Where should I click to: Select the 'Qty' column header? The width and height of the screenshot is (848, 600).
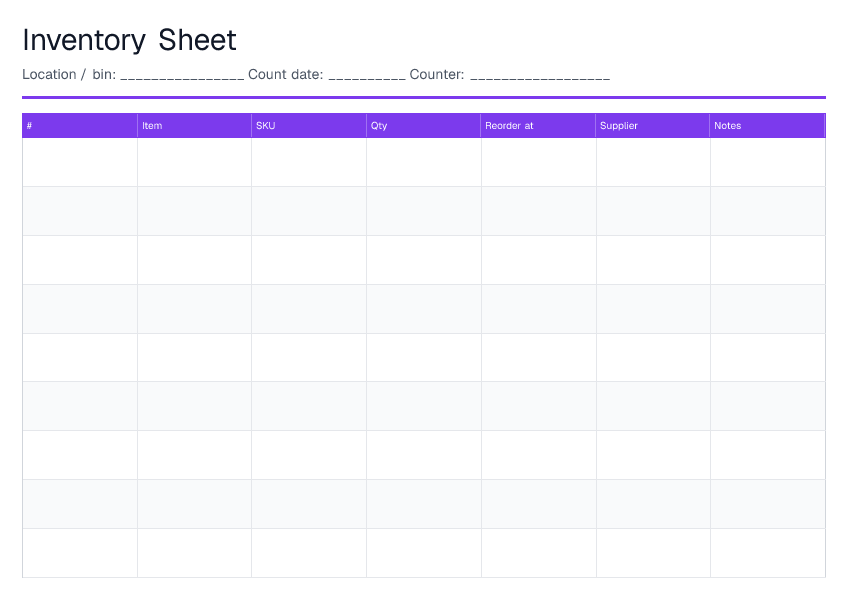coord(423,126)
